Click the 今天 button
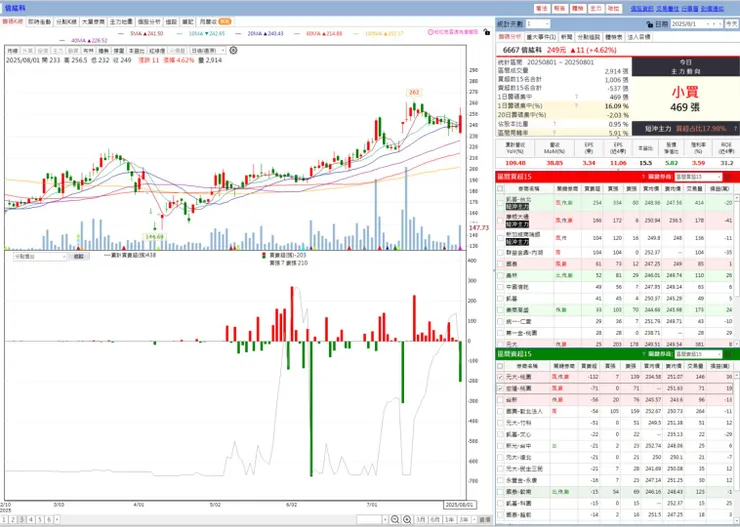This screenshot has height=527, width=740. point(731,24)
